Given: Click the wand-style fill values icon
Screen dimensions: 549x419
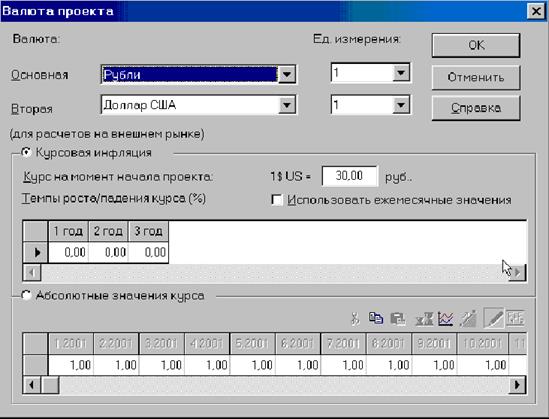Looking at the screenshot, I should 468,319.
